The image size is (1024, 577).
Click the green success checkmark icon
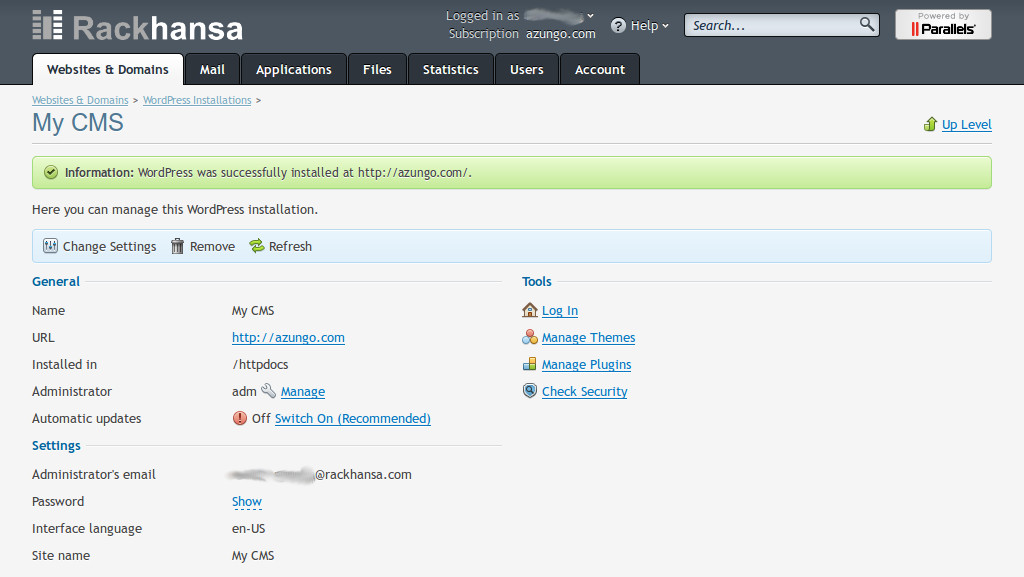pyautogui.click(x=51, y=172)
